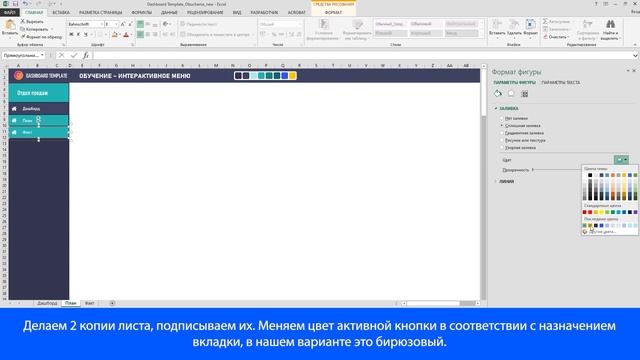Screen dimensions: 640x360
Task: Toggle Переносить текст wrap option
Action: pos(199,24)
